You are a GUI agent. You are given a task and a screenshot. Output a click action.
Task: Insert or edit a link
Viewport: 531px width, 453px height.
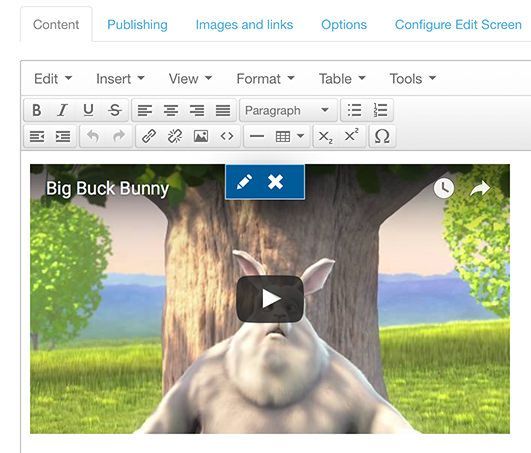[x=149, y=136]
